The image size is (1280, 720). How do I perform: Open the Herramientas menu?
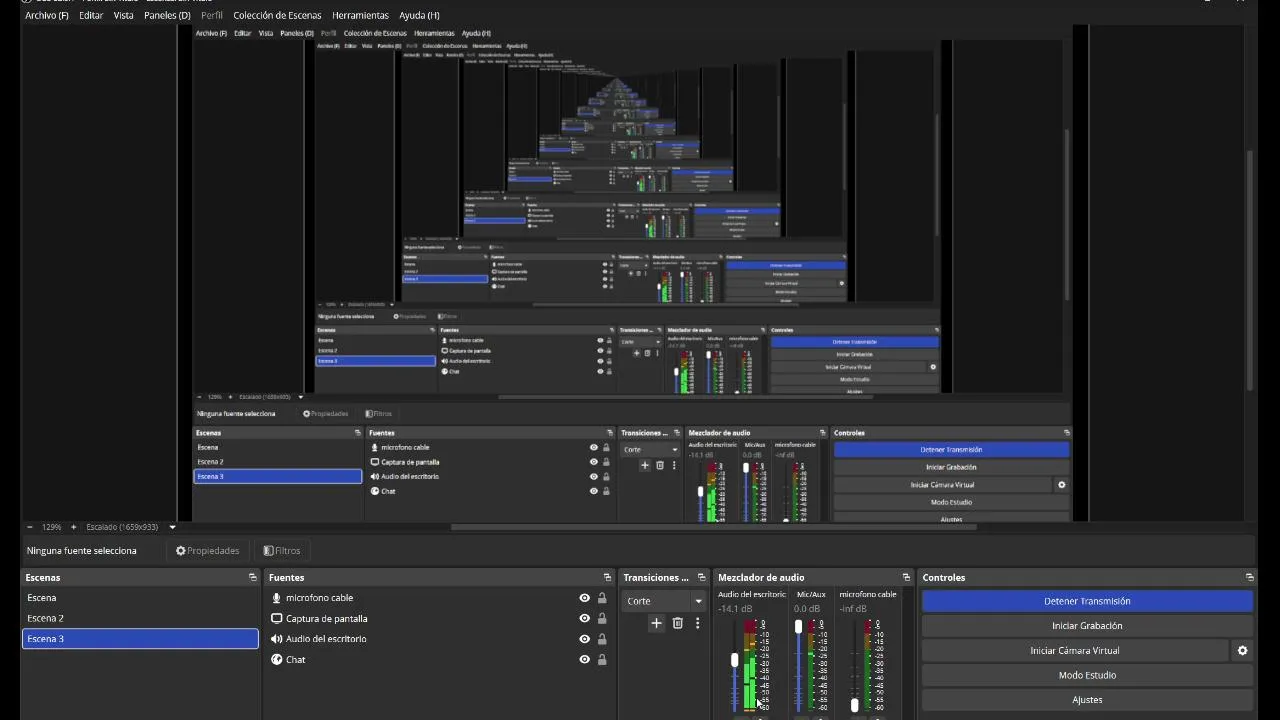(x=360, y=15)
